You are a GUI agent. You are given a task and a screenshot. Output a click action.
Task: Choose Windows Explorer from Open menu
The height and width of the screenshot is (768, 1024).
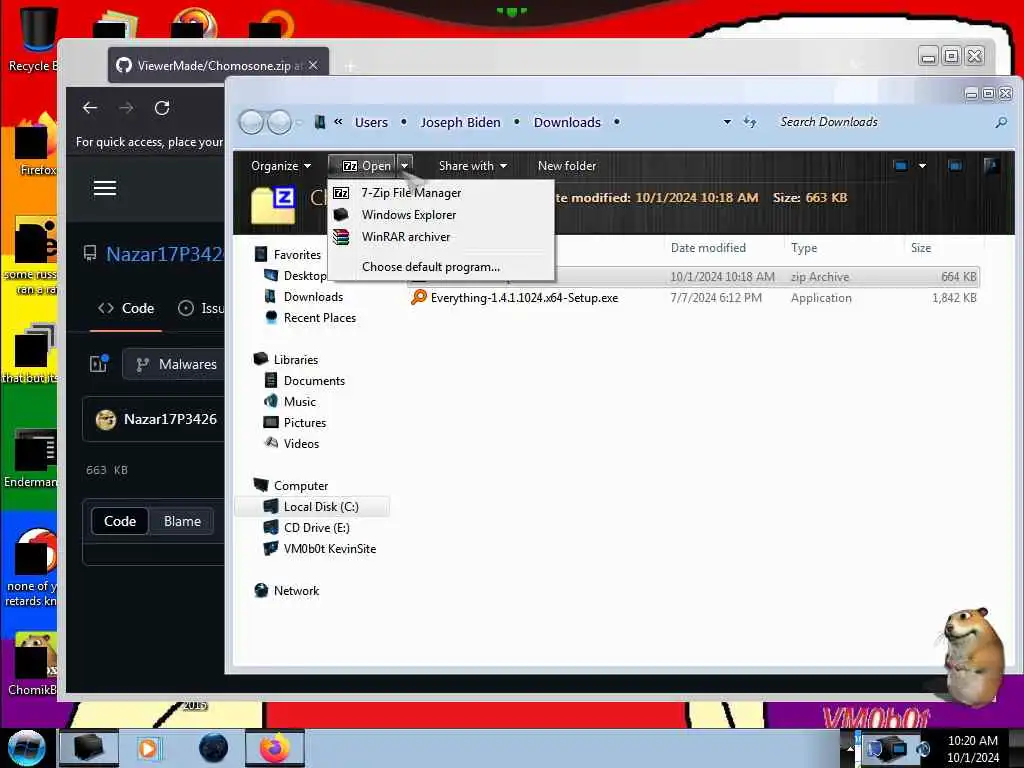click(x=409, y=215)
